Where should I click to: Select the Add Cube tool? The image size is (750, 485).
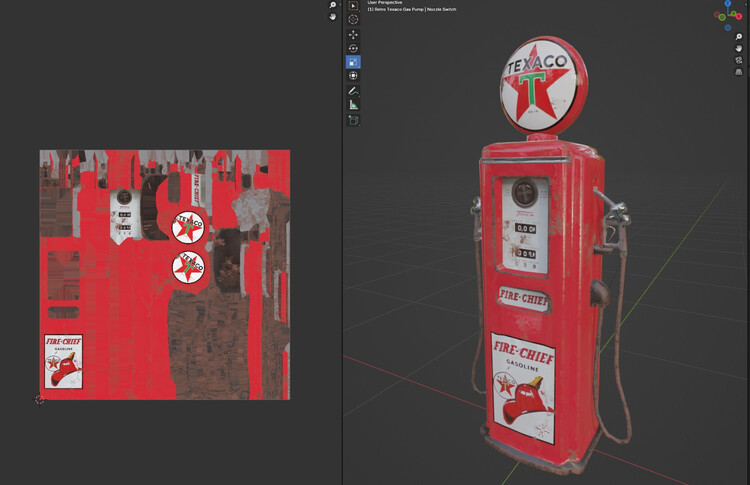[x=353, y=120]
